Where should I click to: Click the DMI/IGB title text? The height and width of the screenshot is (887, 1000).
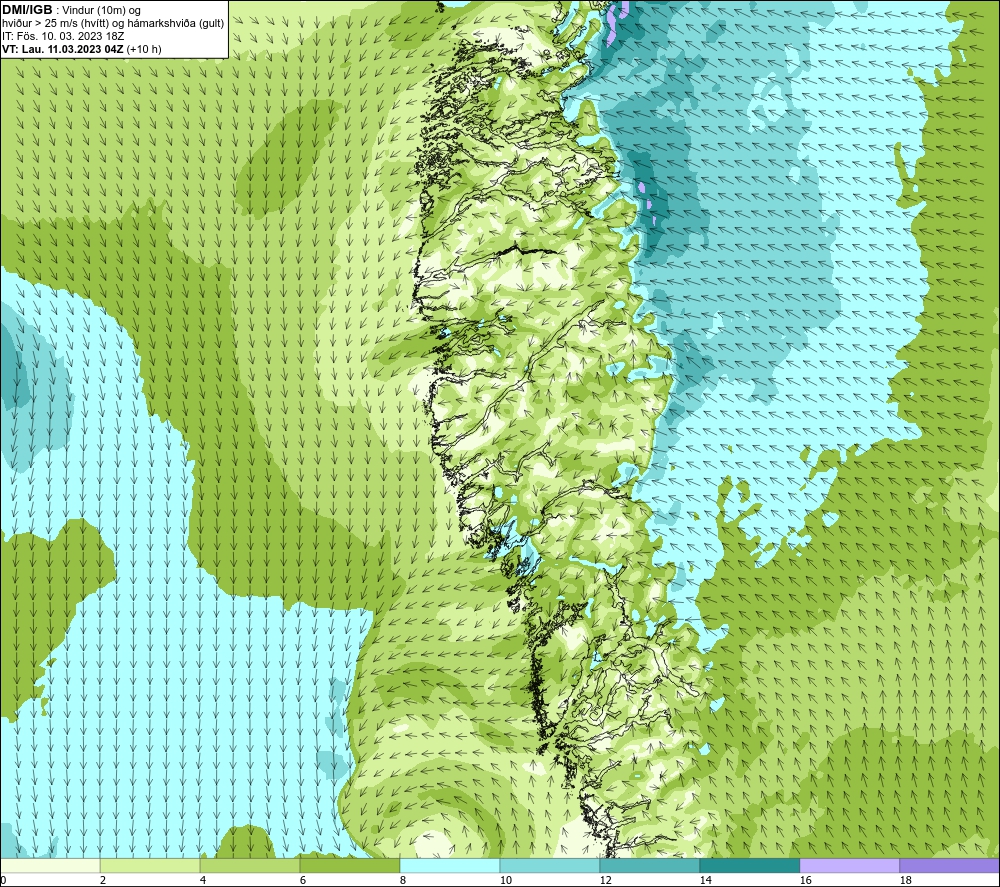28,10
